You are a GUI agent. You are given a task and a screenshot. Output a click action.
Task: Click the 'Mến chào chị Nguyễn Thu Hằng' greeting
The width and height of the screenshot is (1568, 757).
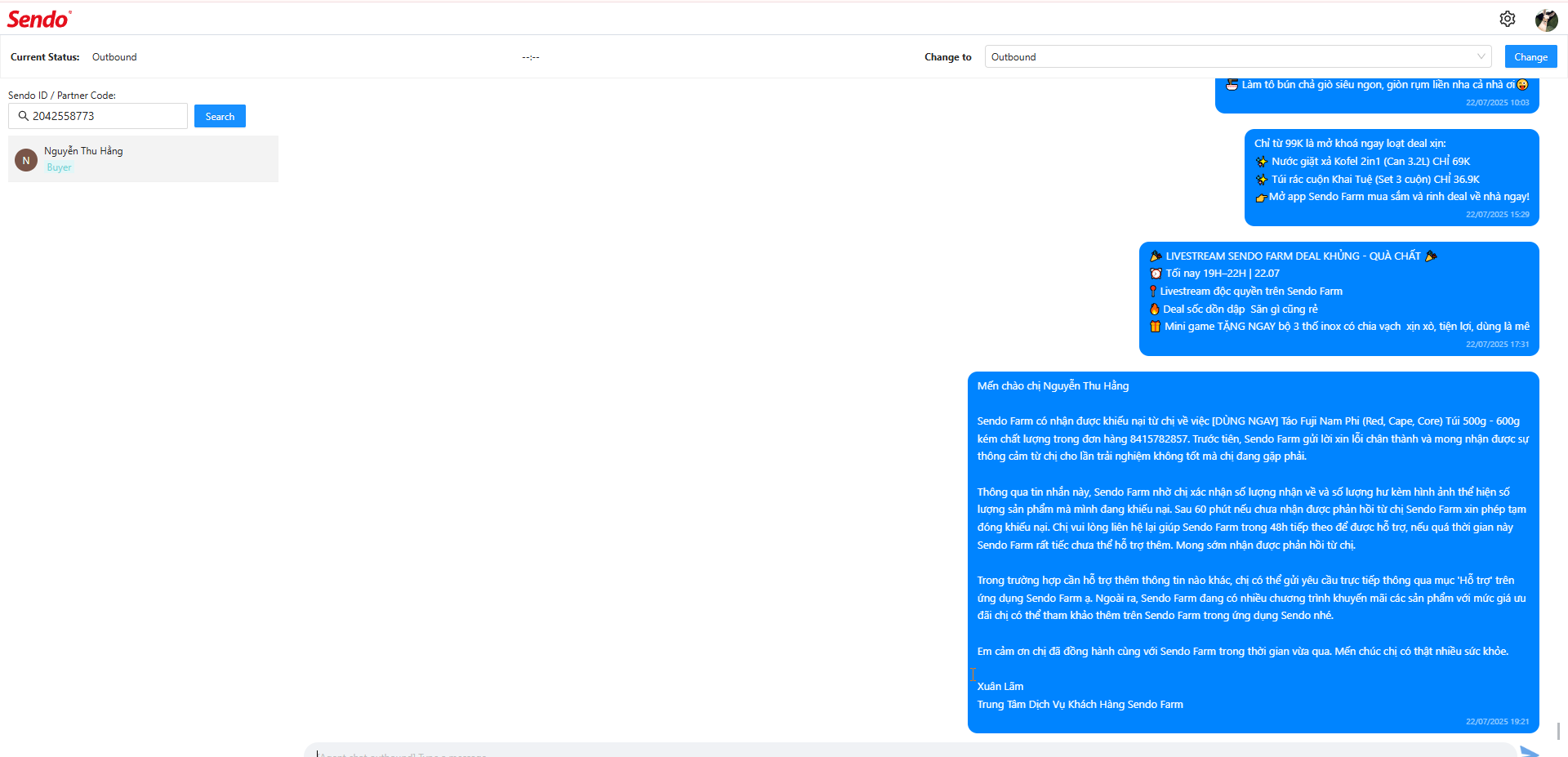(1053, 385)
